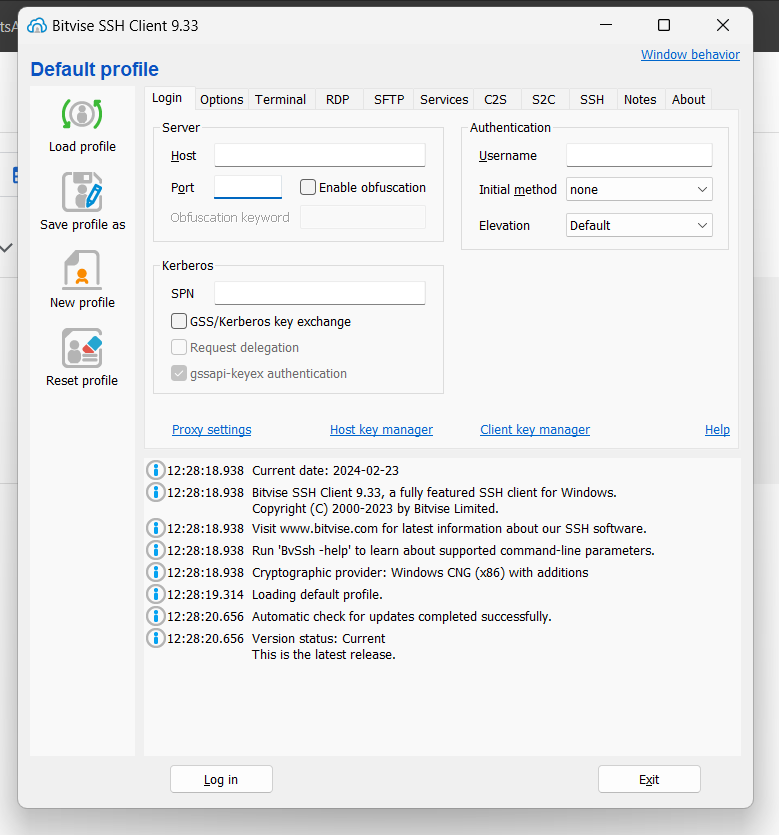
Task: Click the Help link
Action: tap(717, 429)
